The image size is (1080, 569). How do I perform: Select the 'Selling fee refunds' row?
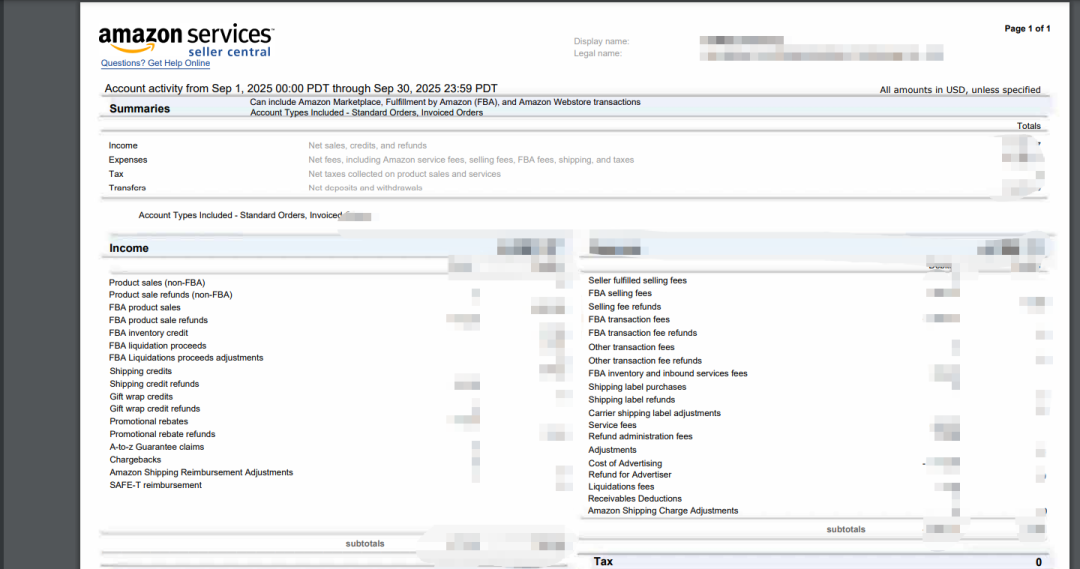pos(625,307)
